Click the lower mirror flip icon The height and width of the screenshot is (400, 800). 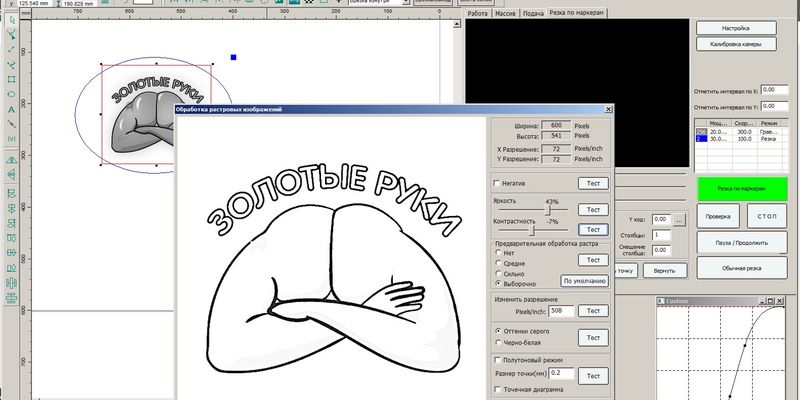pyautogui.click(x=11, y=174)
